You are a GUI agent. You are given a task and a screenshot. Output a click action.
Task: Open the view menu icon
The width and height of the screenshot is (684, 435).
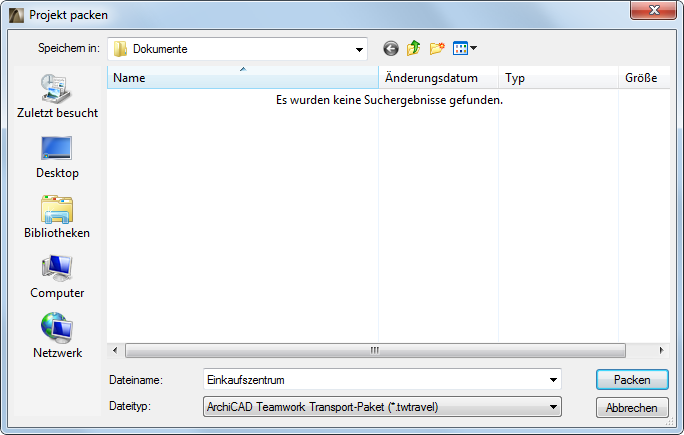click(x=465, y=48)
